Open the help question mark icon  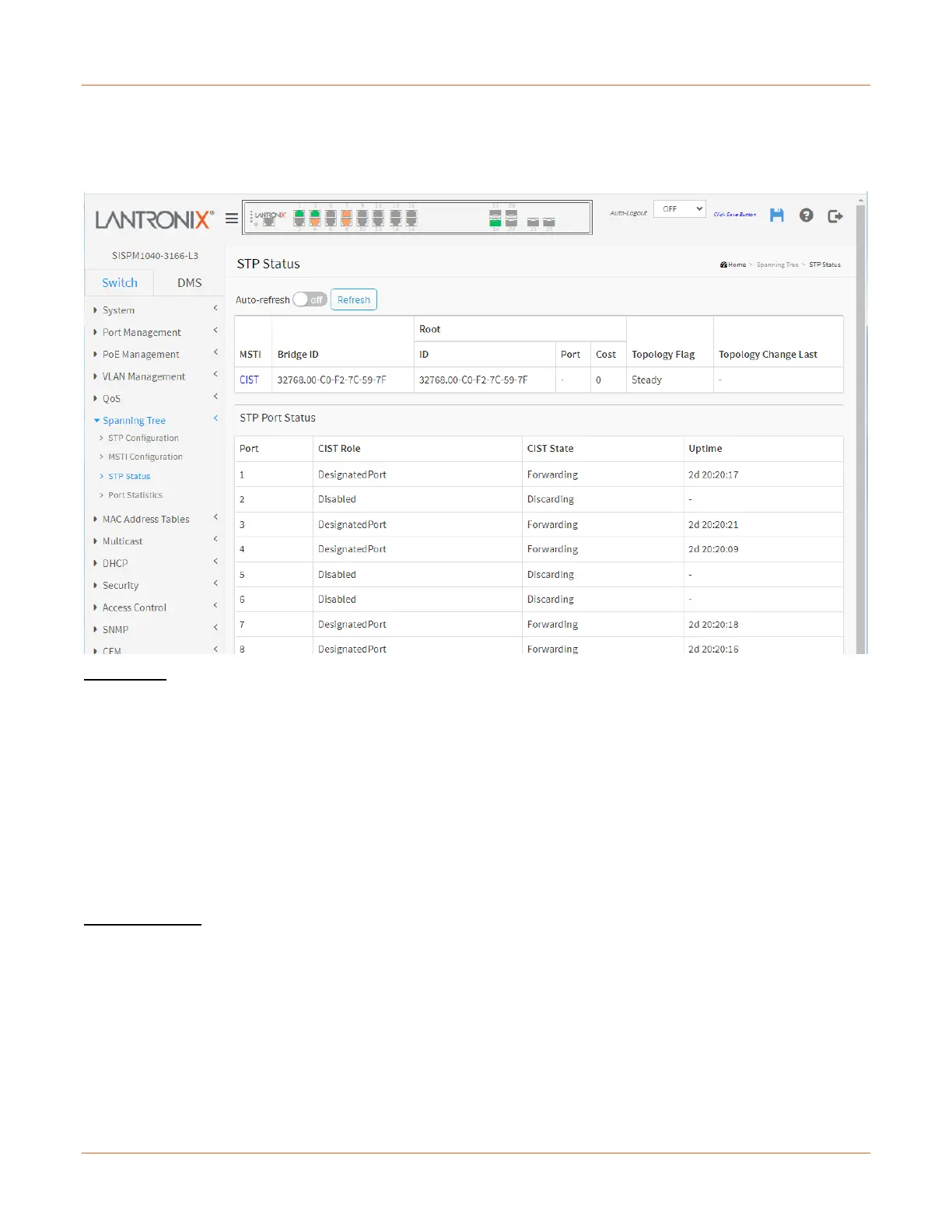807,215
